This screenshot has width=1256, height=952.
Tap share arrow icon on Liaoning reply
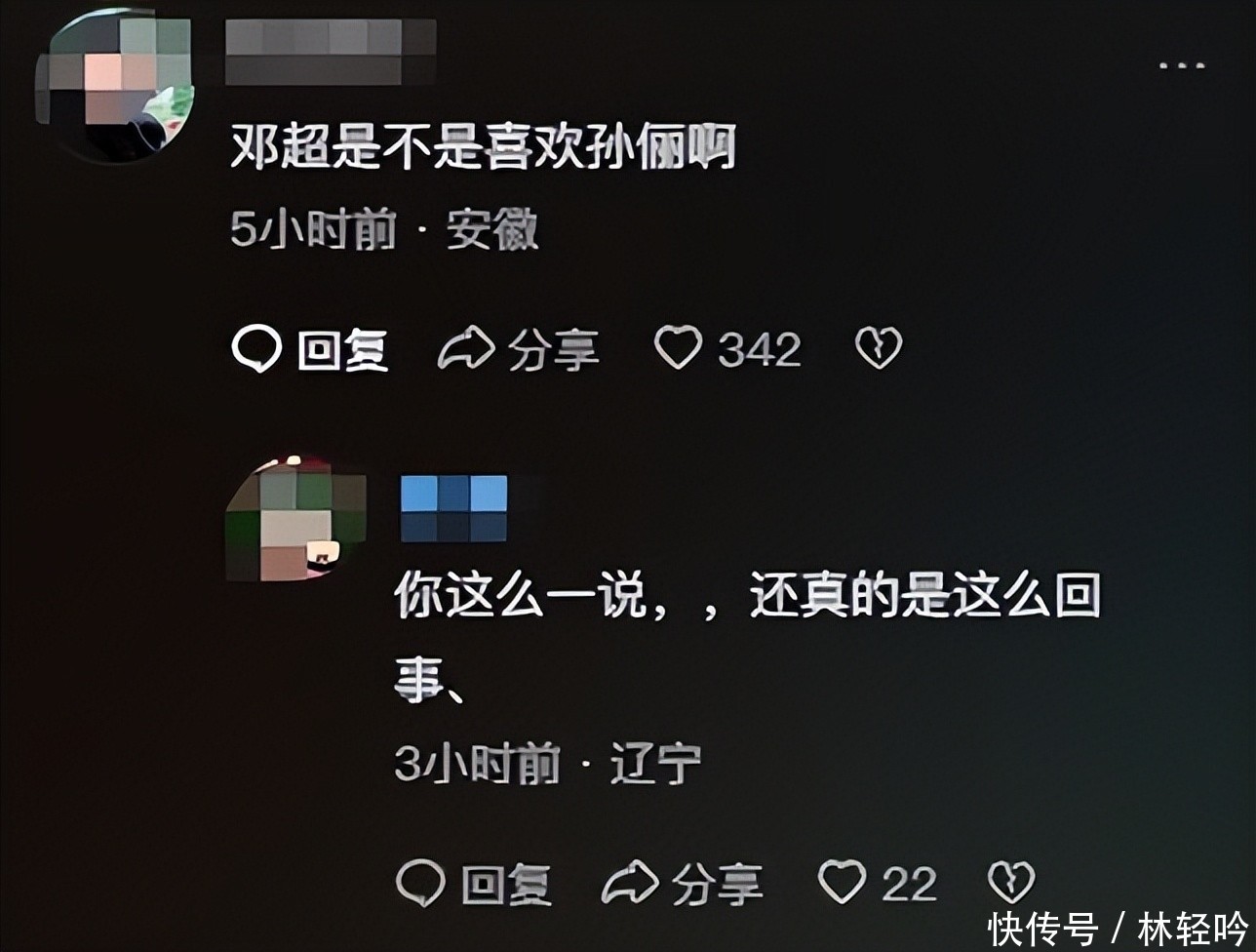click(x=630, y=884)
